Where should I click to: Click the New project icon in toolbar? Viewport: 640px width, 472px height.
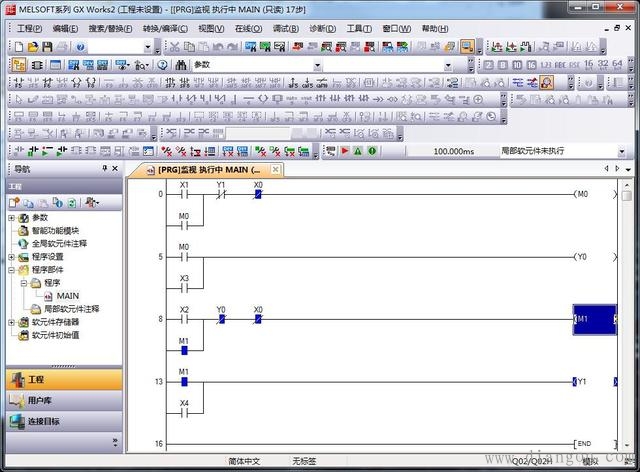click(x=19, y=47)
